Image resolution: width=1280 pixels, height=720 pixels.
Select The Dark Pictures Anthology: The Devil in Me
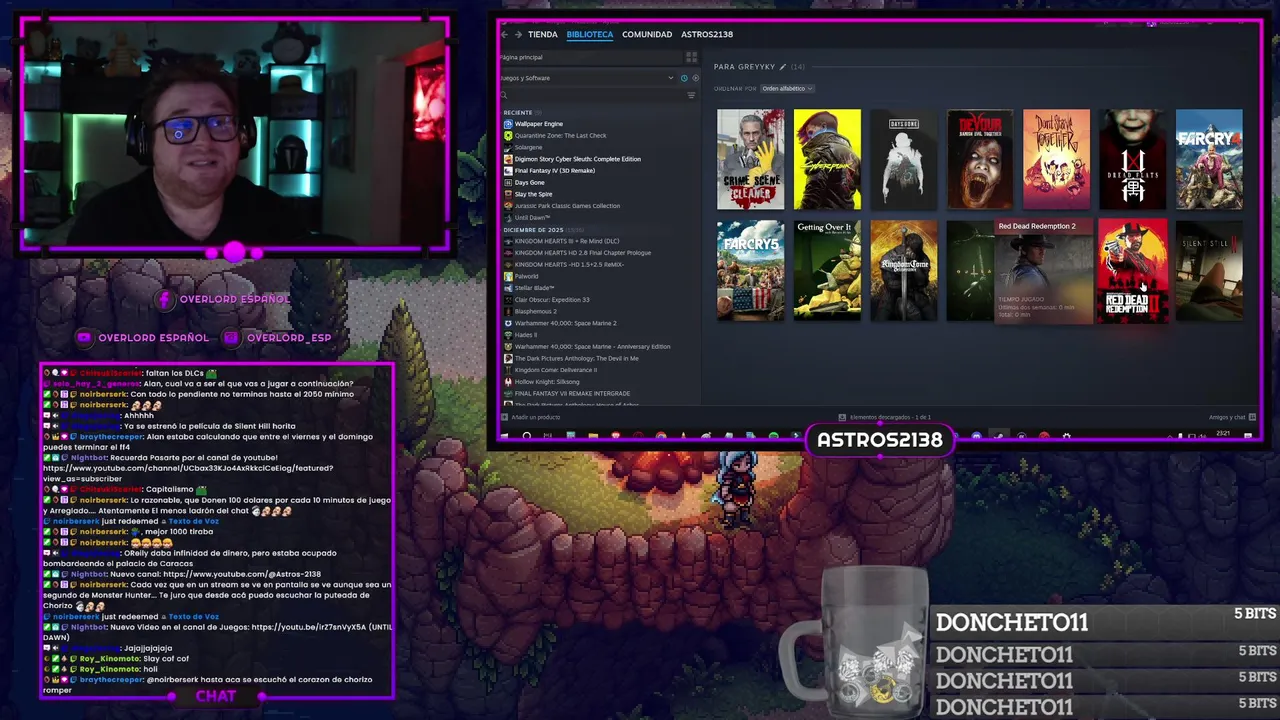576,358
